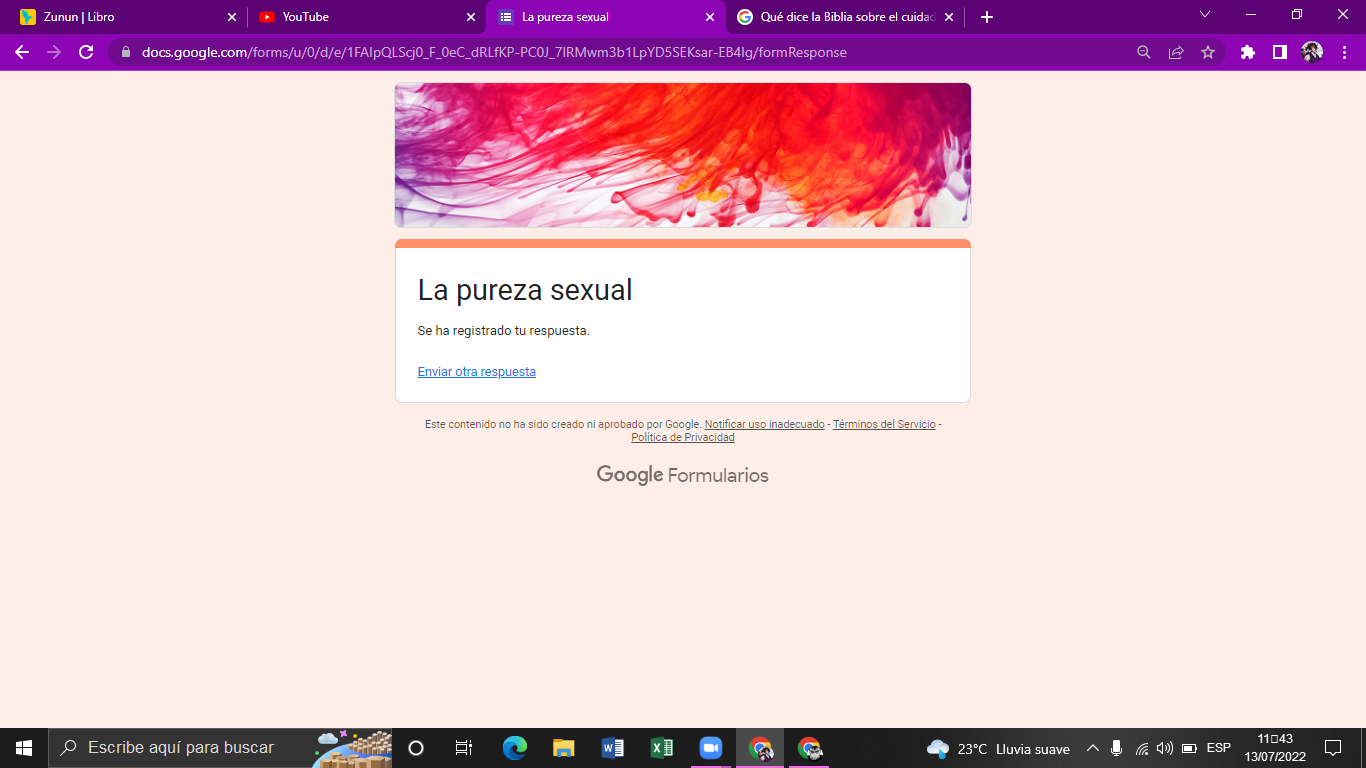
Task: Click the battery tray icon
Action: (x=1189, y=748)
